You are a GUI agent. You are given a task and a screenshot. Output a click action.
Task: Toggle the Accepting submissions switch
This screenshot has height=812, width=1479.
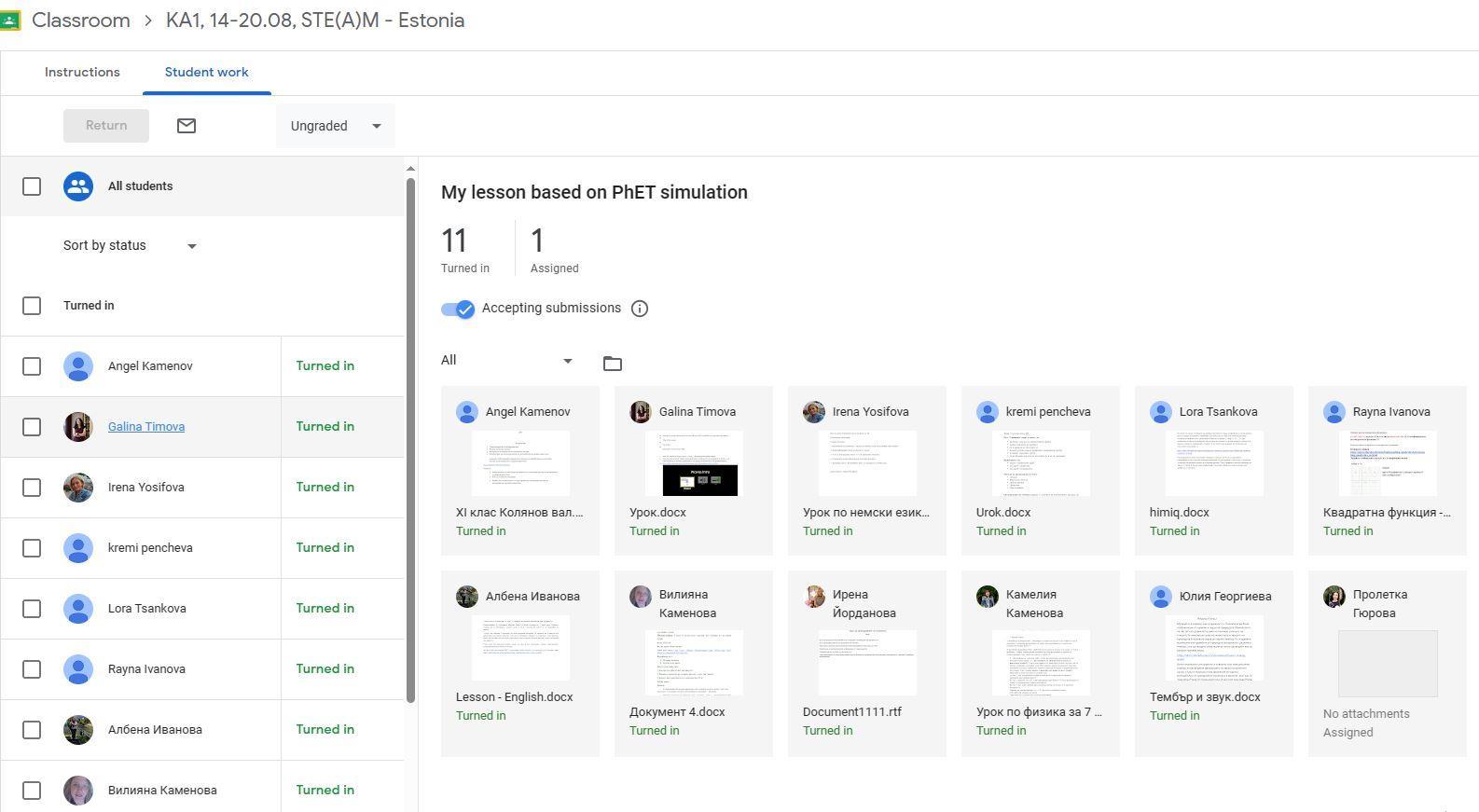pos(458,310)
